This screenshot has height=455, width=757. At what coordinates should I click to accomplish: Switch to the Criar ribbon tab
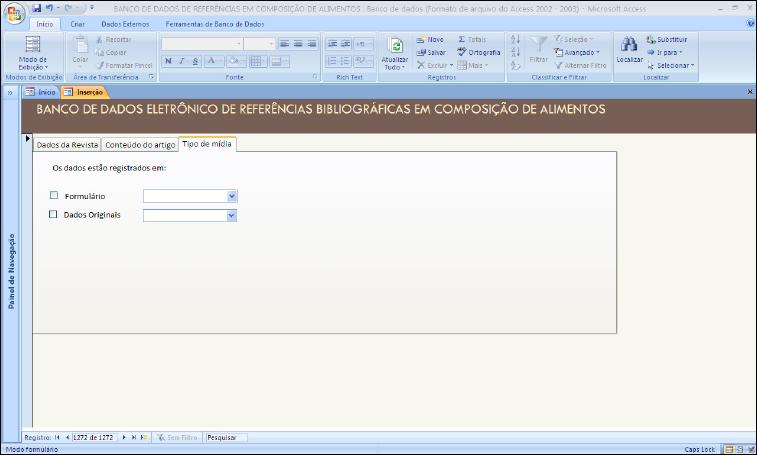77,24
